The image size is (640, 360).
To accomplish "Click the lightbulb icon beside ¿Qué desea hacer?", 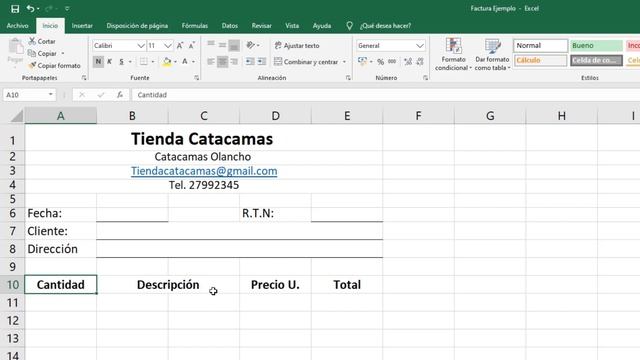I will [349, 26].
